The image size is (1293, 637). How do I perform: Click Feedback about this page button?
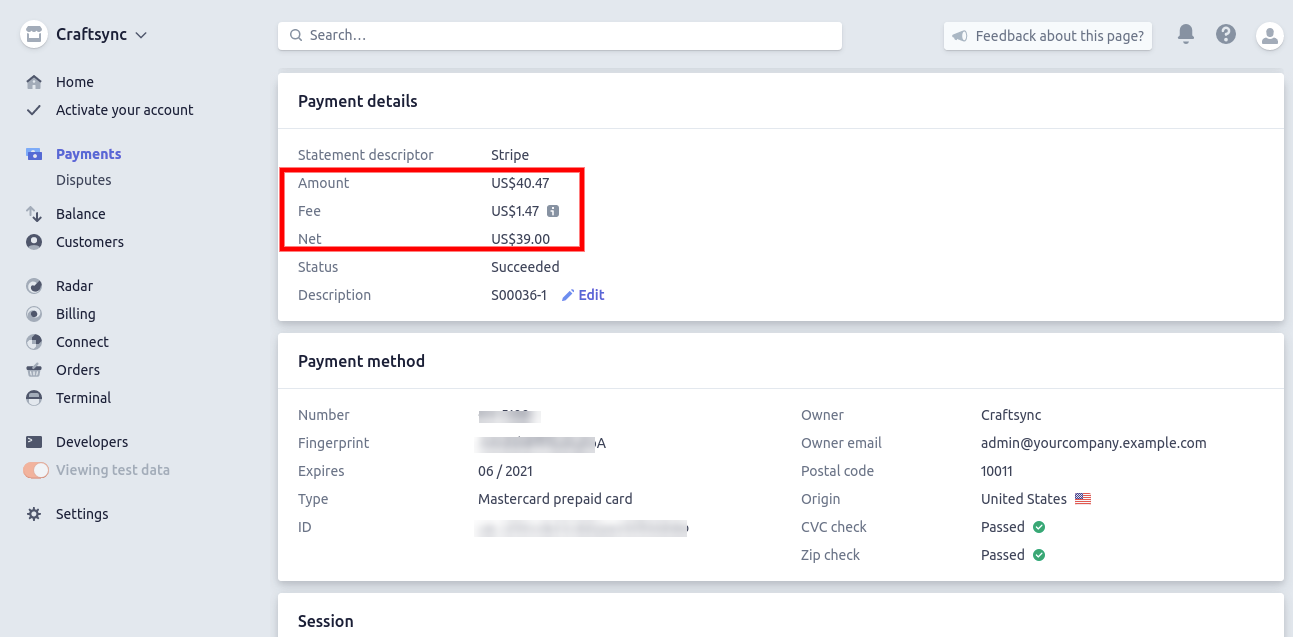click(x=1048, y=36)
